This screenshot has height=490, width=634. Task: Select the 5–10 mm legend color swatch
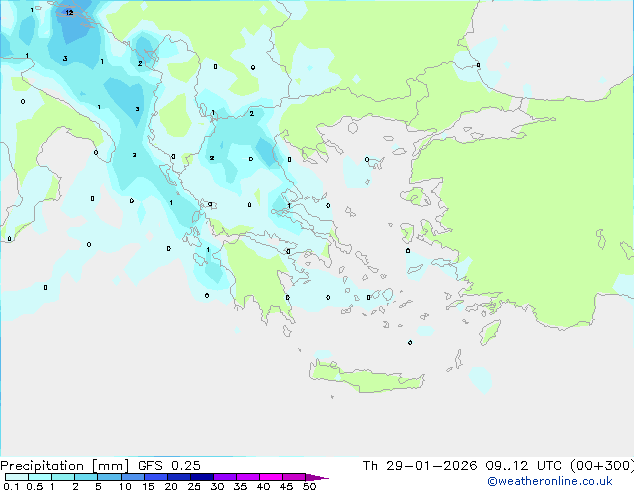coord(110,477)
